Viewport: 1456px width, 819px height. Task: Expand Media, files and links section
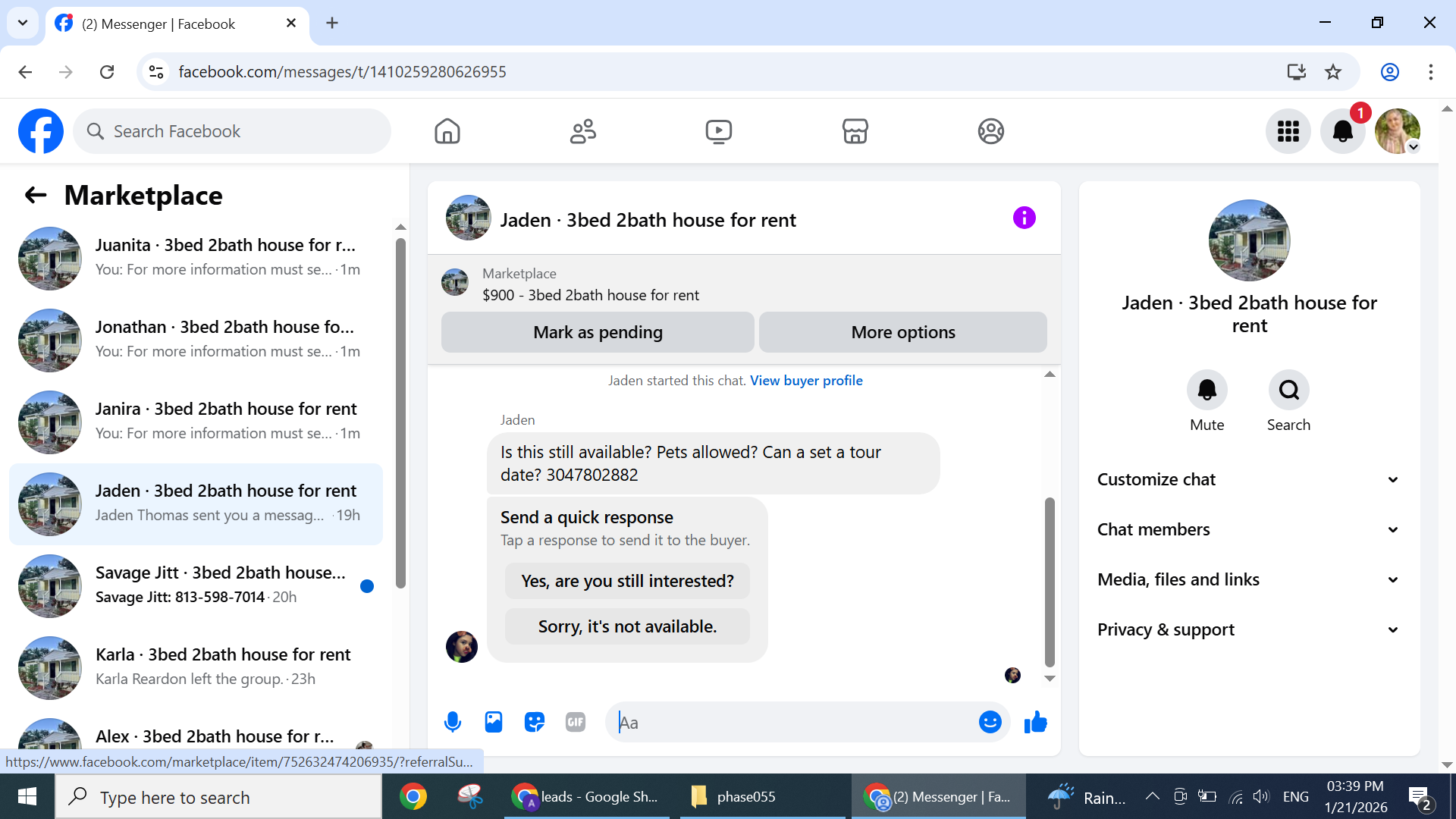pos(1248,579)
